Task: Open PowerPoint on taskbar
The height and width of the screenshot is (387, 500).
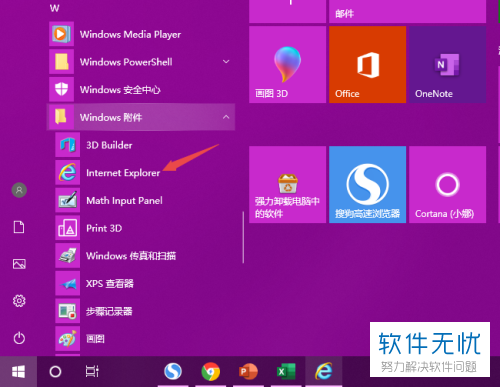Action: [x=248, y=371]
